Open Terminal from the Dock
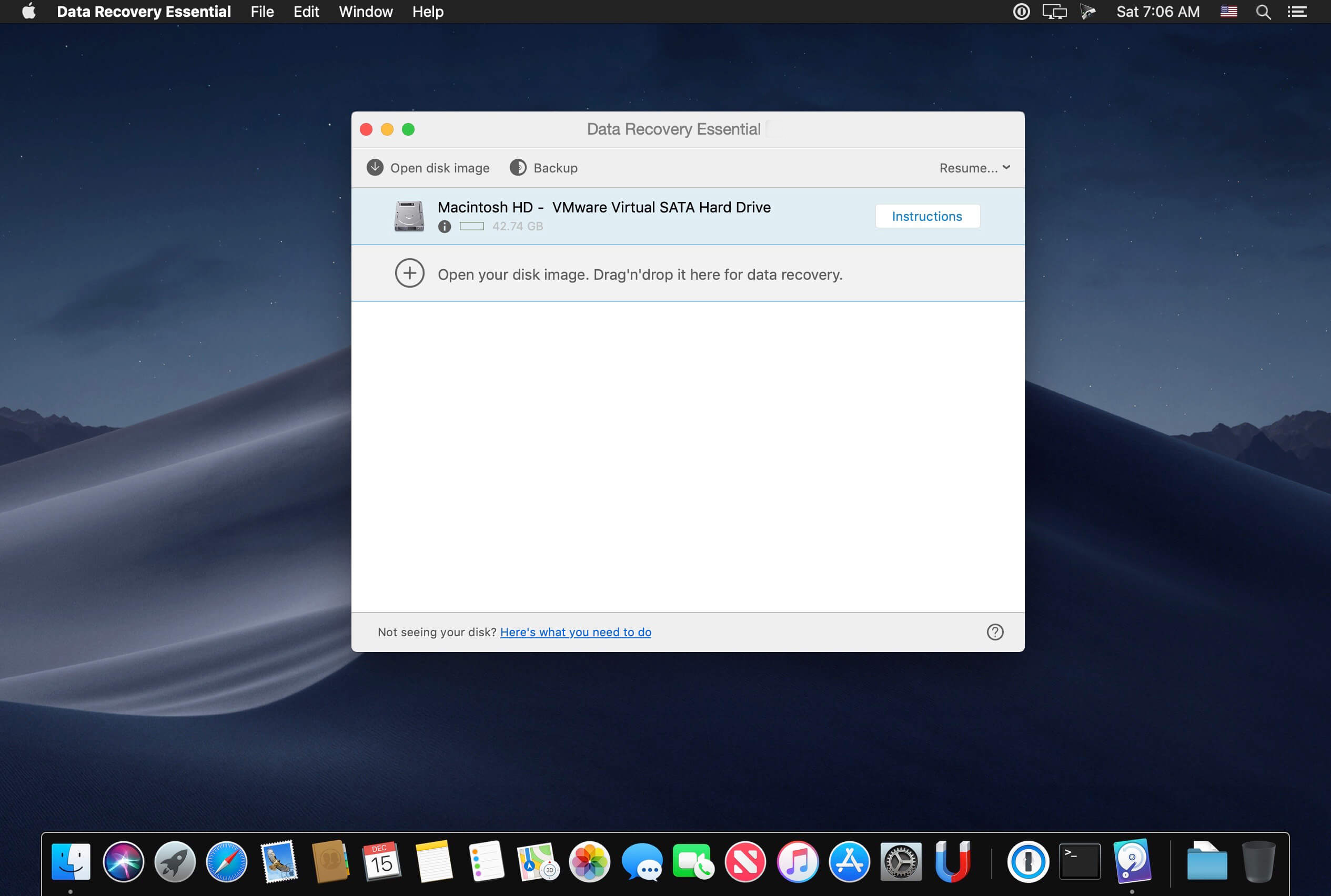The width and height of the screenshot is (1331, 896). pos(1080,861)
